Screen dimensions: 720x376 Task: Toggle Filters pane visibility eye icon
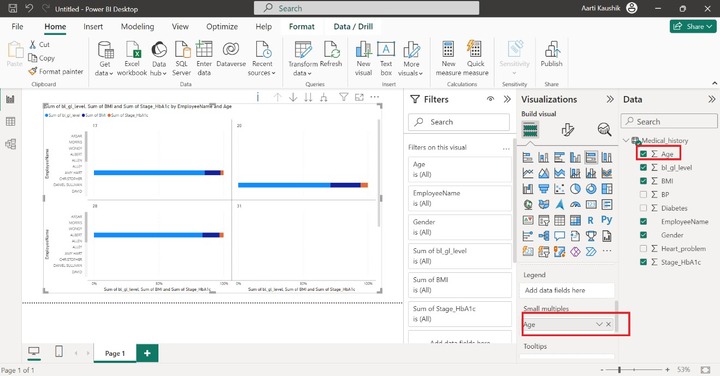(490, 99)
